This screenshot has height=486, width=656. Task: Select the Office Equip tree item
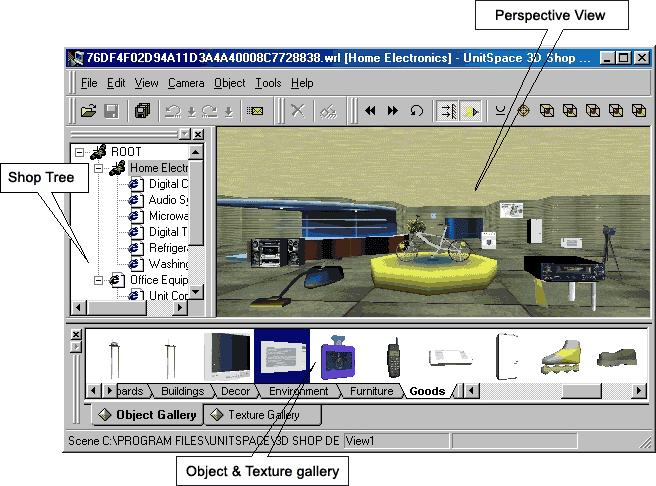159,280
